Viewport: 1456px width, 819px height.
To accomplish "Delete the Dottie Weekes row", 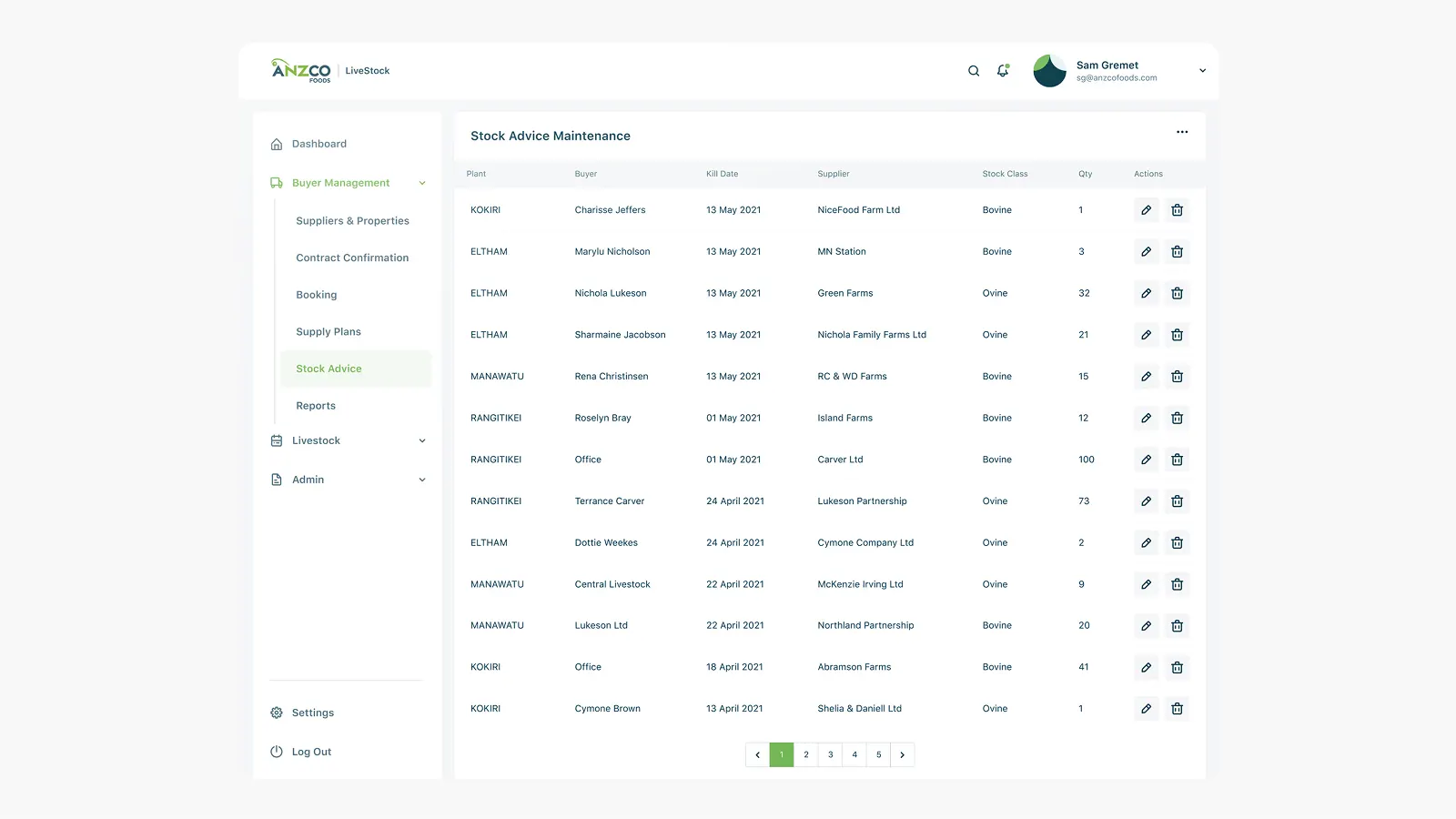I will pos(1177,543).
